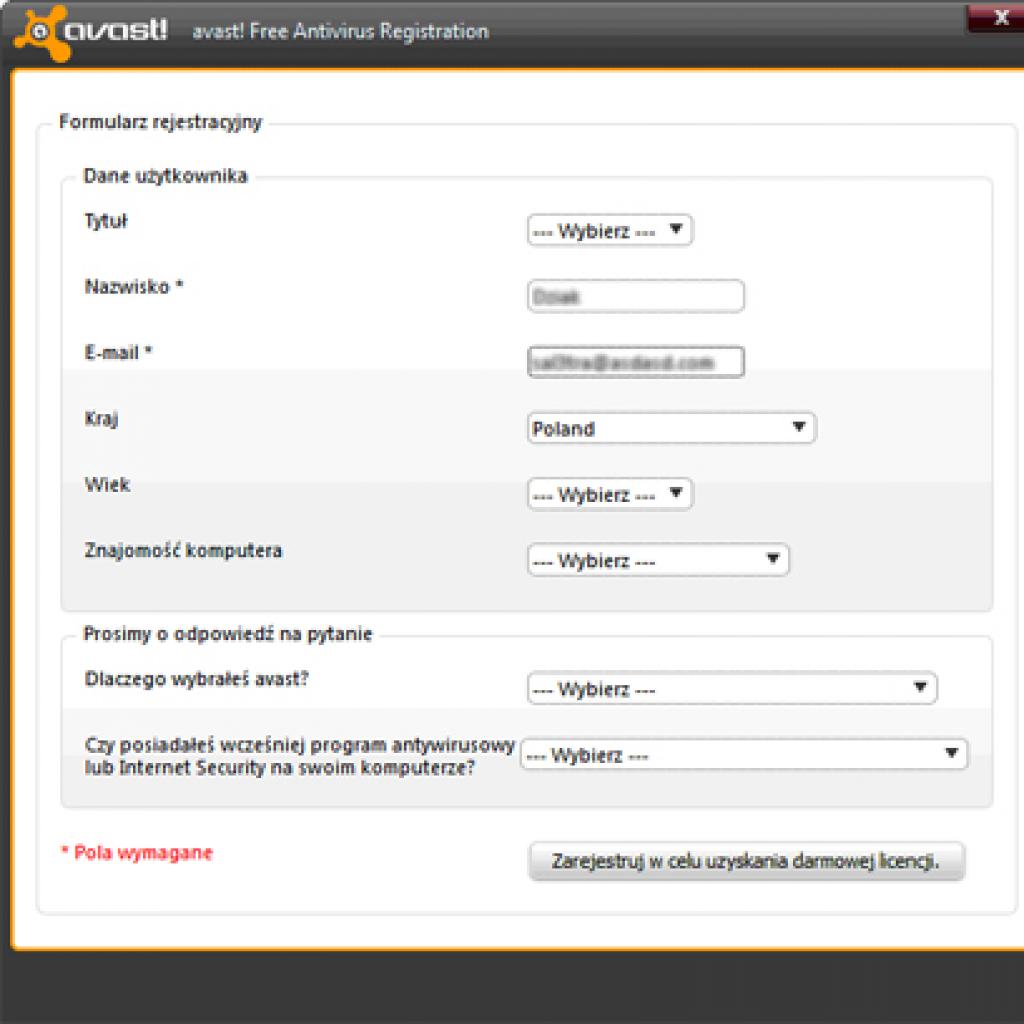
Task: Open the Dlaczego wybrałeś avast? dropdown
Action: [x=732, y=688]
